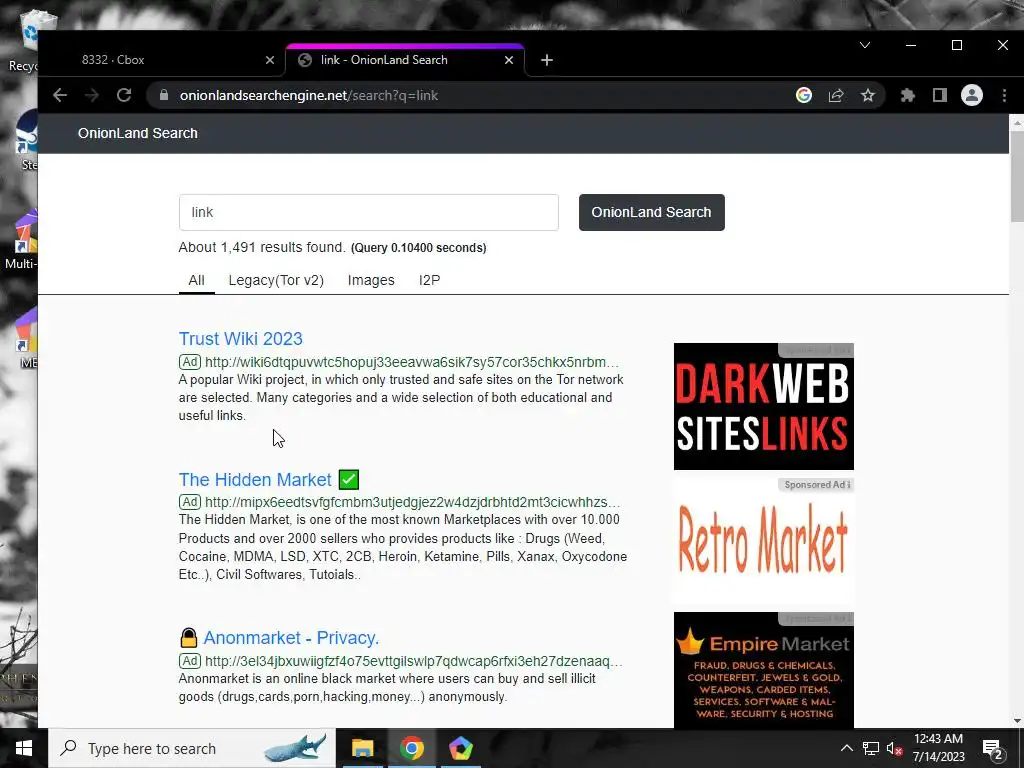Switch to Images results tab

click(x=371, y=280)
